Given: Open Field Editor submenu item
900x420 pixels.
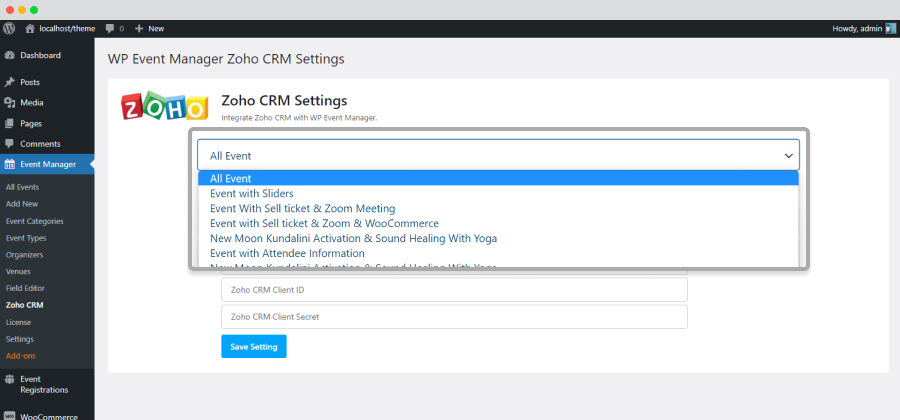Looking at the screenshot, I should click(25, 288).
